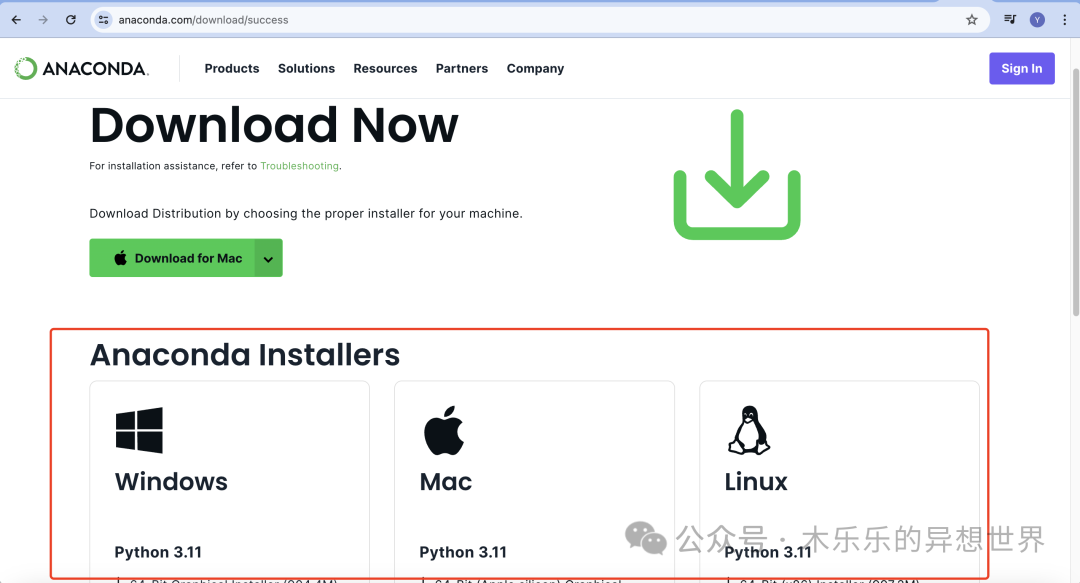Image resolution: width=1080 pixels, height=583 pixels.
Task: Click the Linux penguin icon
Action: click(749, 430)
